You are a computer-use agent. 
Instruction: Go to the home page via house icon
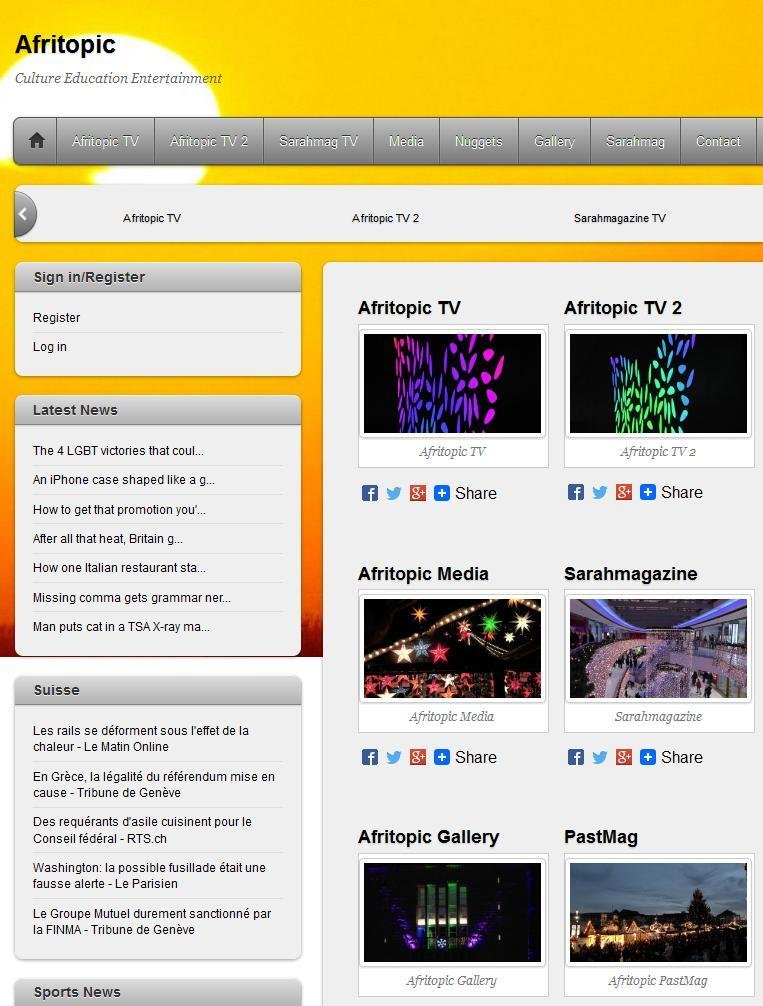(37, 141)
